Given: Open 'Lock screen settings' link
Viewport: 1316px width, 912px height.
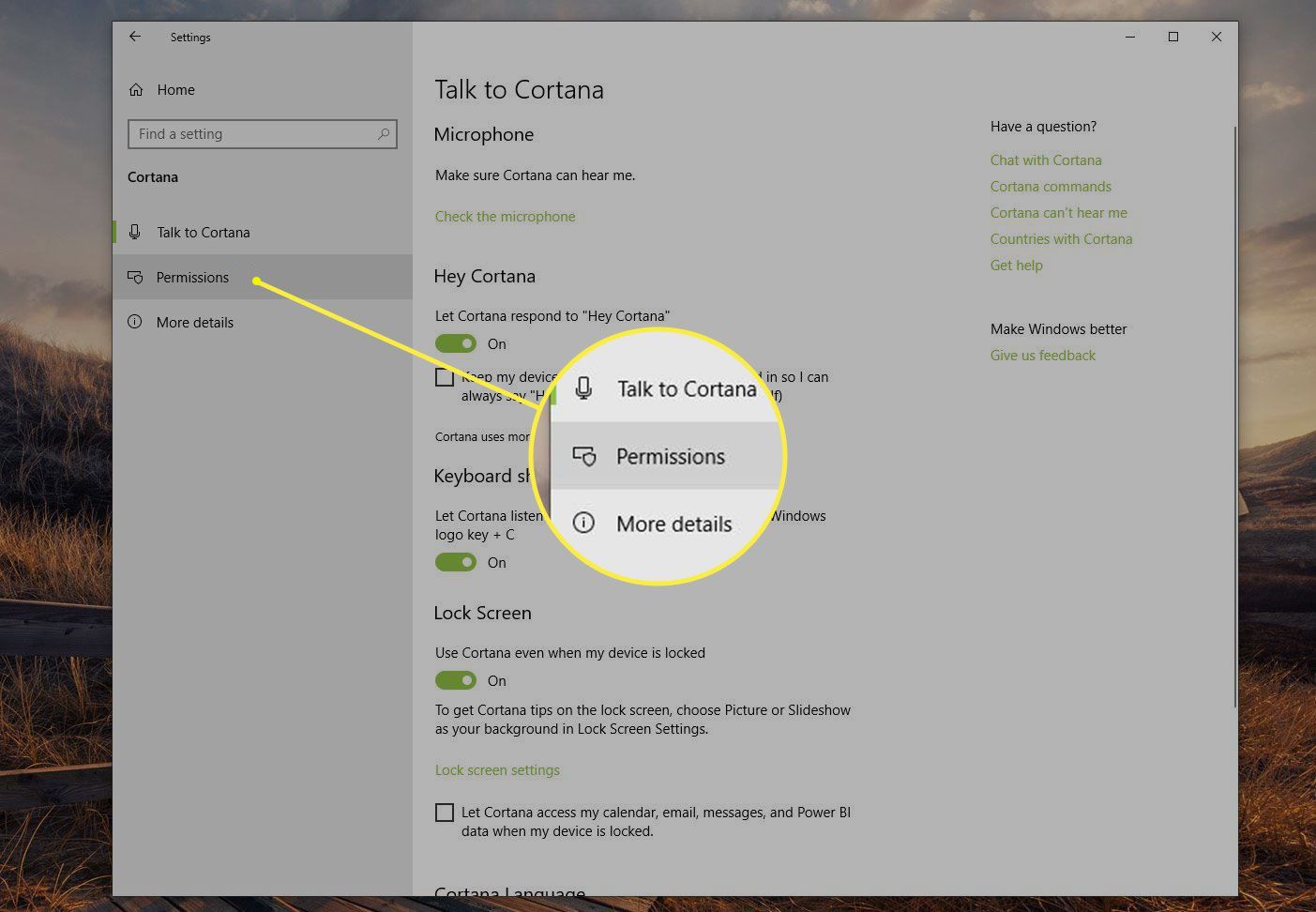Looking at the screenshot, I should click(x=497, y=770).
